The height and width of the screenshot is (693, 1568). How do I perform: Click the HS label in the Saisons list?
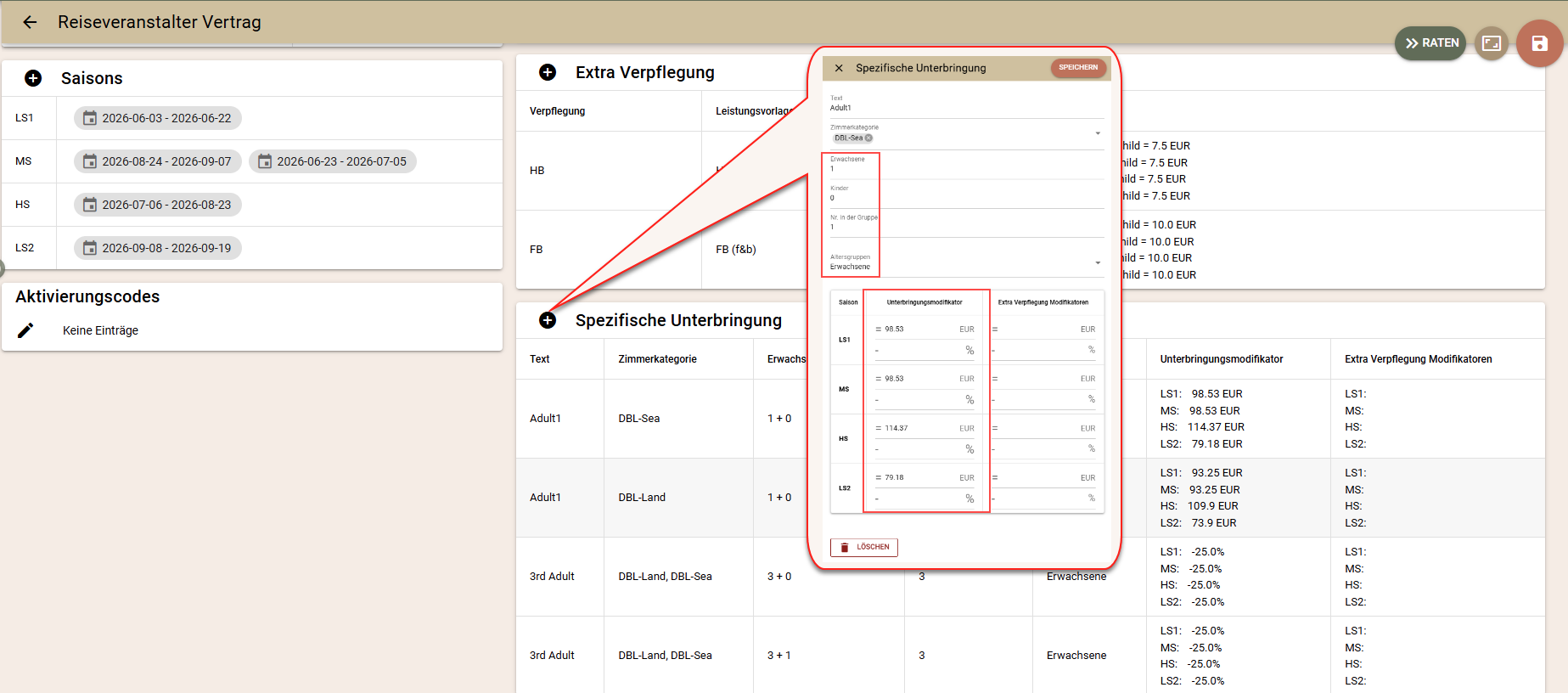(x=23, y=205)
